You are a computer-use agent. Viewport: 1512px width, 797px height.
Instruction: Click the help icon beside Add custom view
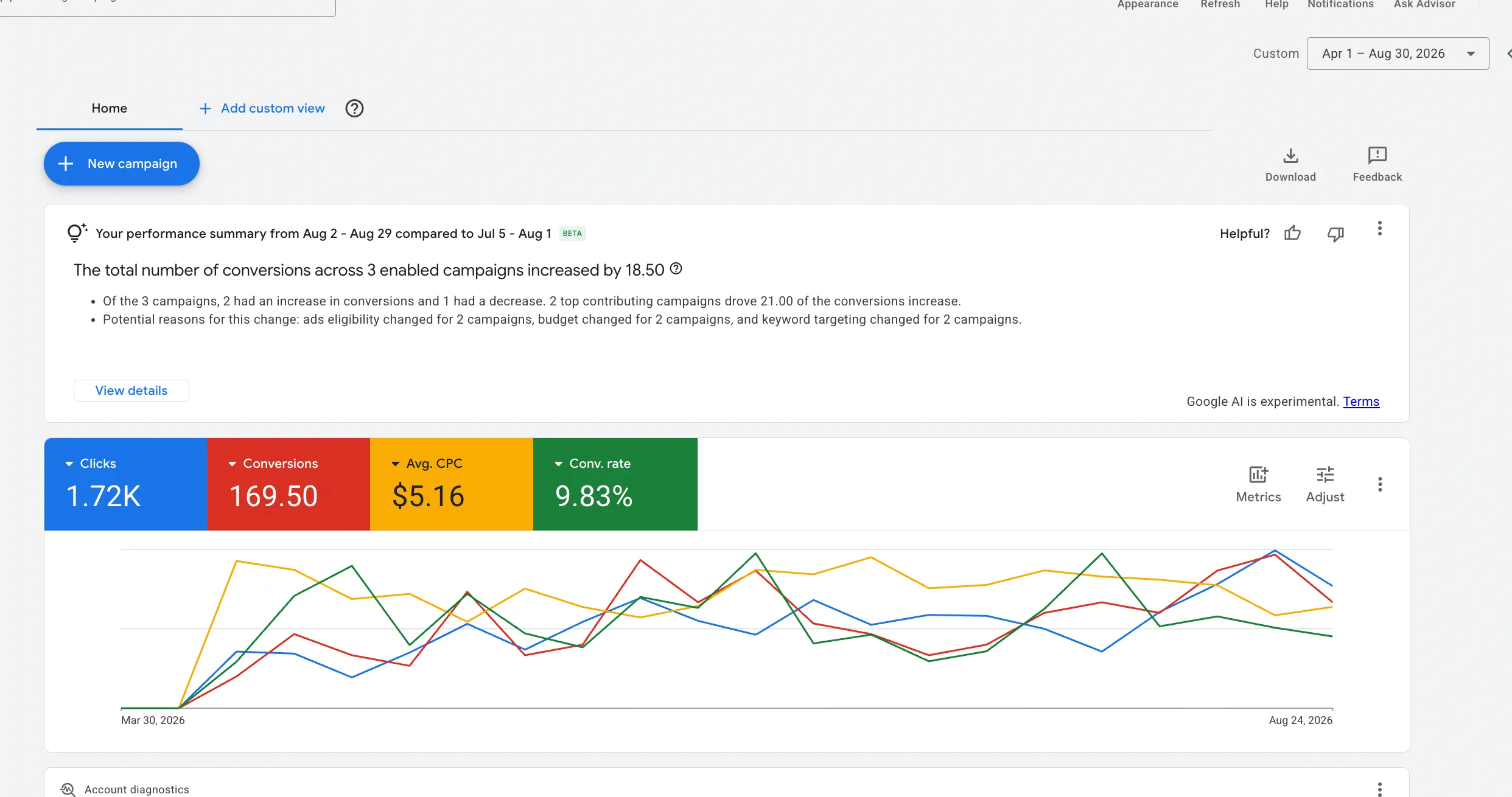(x=354, y=108)
